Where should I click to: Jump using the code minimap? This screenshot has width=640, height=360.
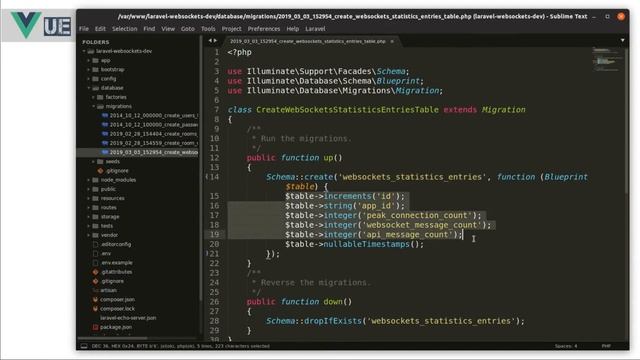[606, 60]
